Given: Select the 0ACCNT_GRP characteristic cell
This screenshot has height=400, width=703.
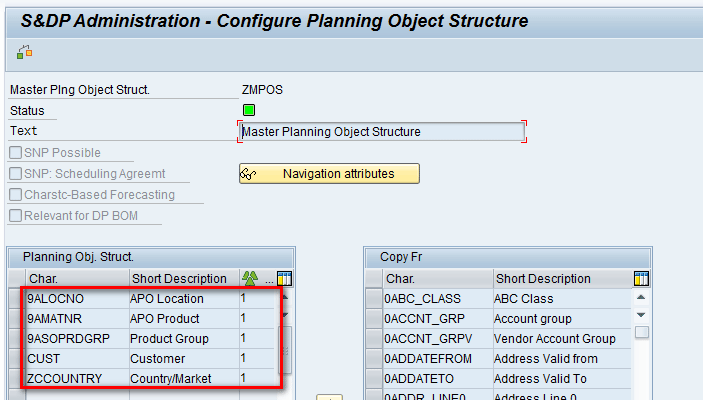Looking at the screenshot, I should pos(437,318).
